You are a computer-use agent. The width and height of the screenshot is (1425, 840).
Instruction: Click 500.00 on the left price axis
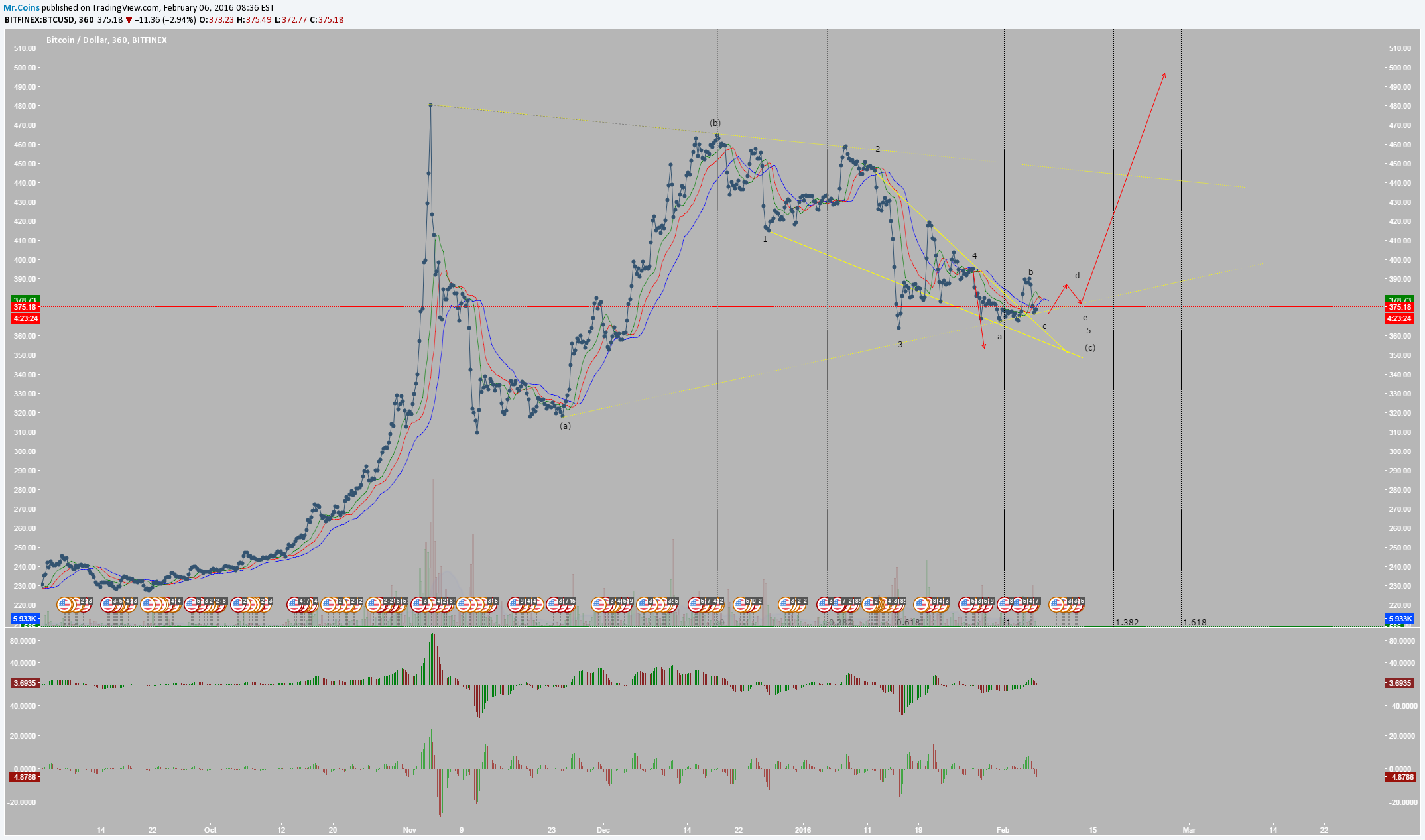[x=26, y=68]
